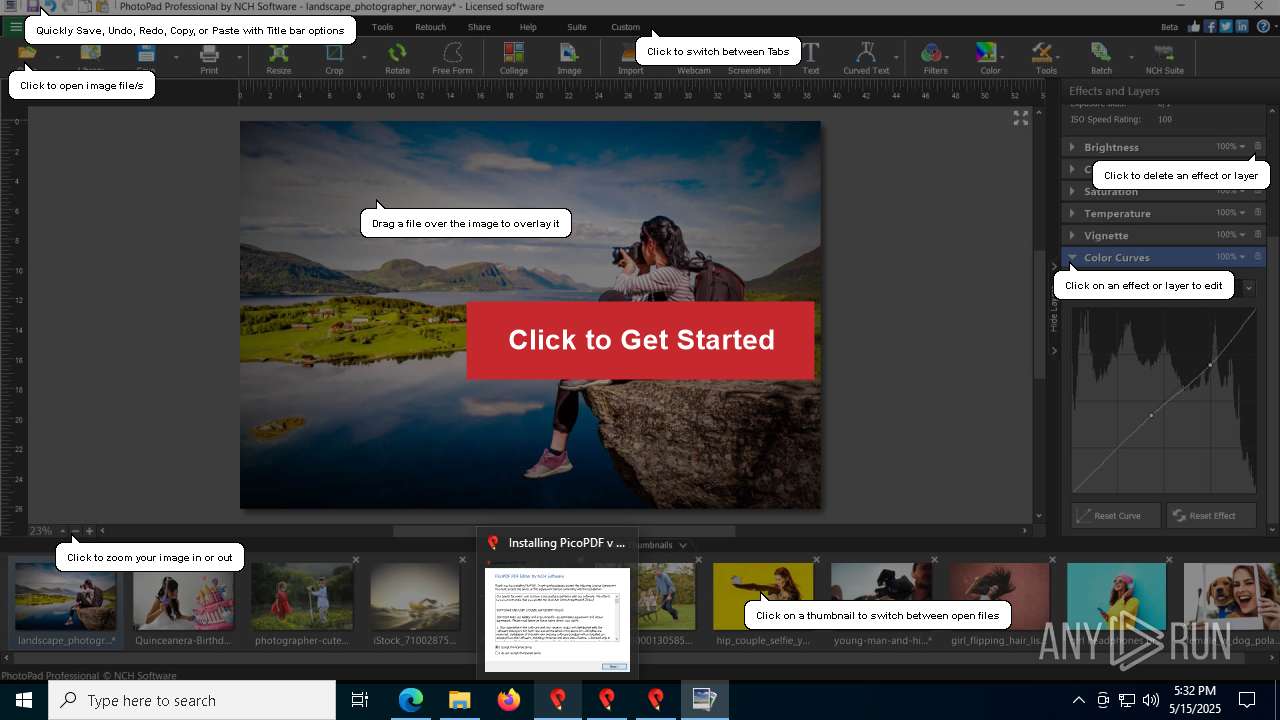
Task: Open NCH Suite from toolbar
Action: (1164, 58)
